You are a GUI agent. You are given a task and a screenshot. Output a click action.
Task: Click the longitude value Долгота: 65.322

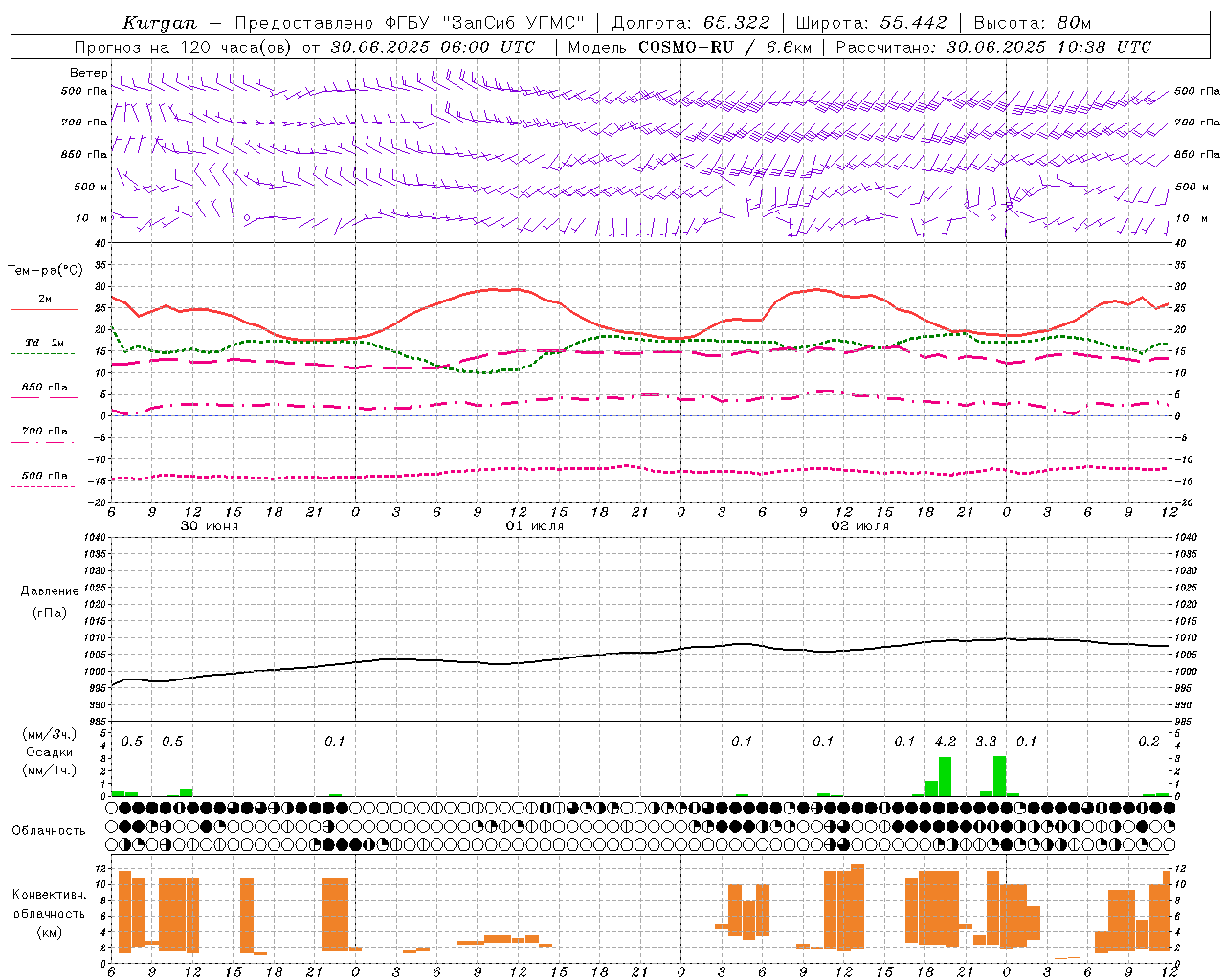coord(690,23)
